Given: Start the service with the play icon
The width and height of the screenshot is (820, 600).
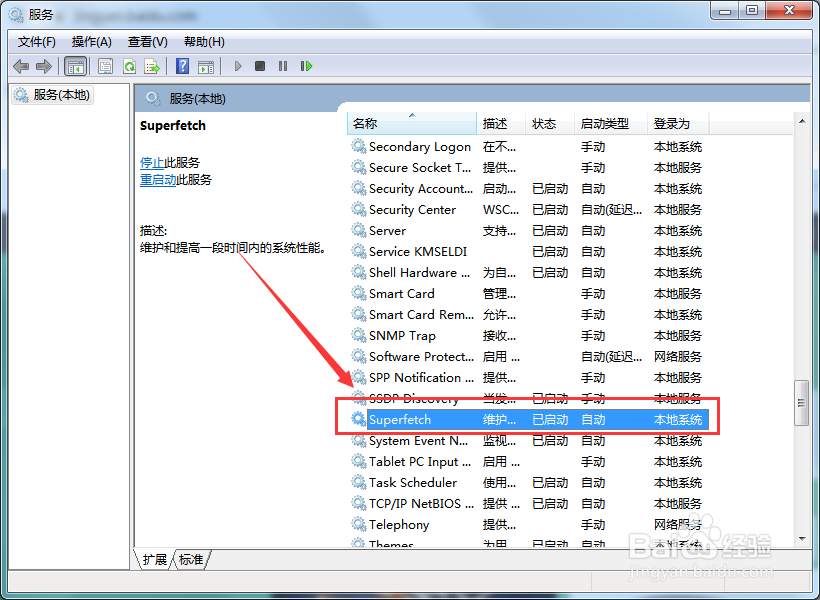Looking at the screenshot, I should (x=237, y=66).
